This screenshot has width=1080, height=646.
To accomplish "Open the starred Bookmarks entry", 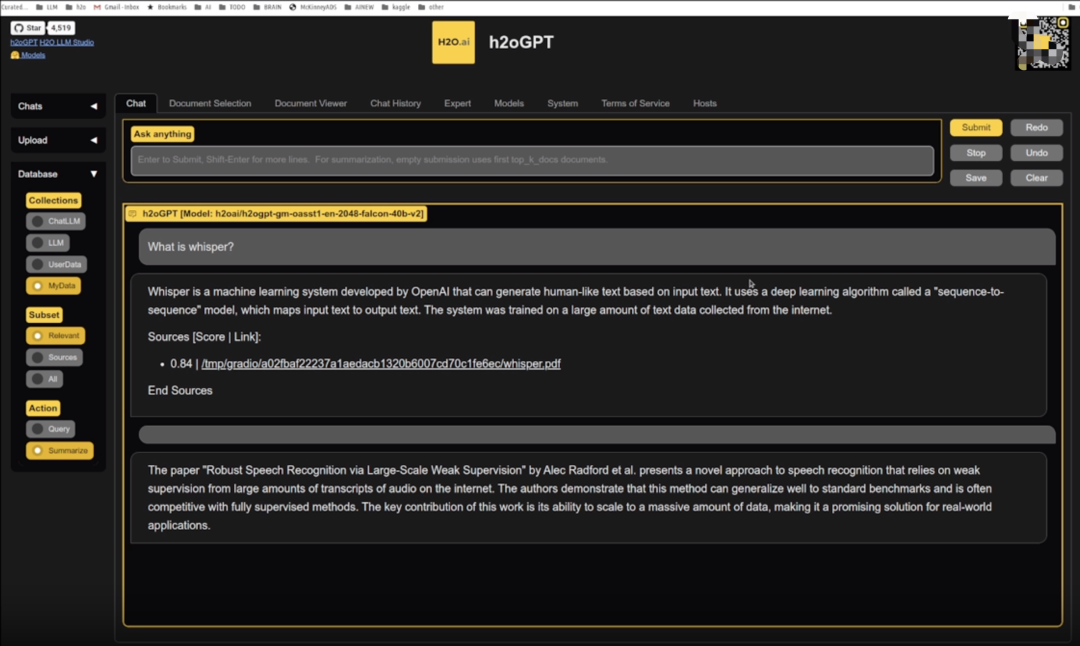I will (x=167, y=7).
